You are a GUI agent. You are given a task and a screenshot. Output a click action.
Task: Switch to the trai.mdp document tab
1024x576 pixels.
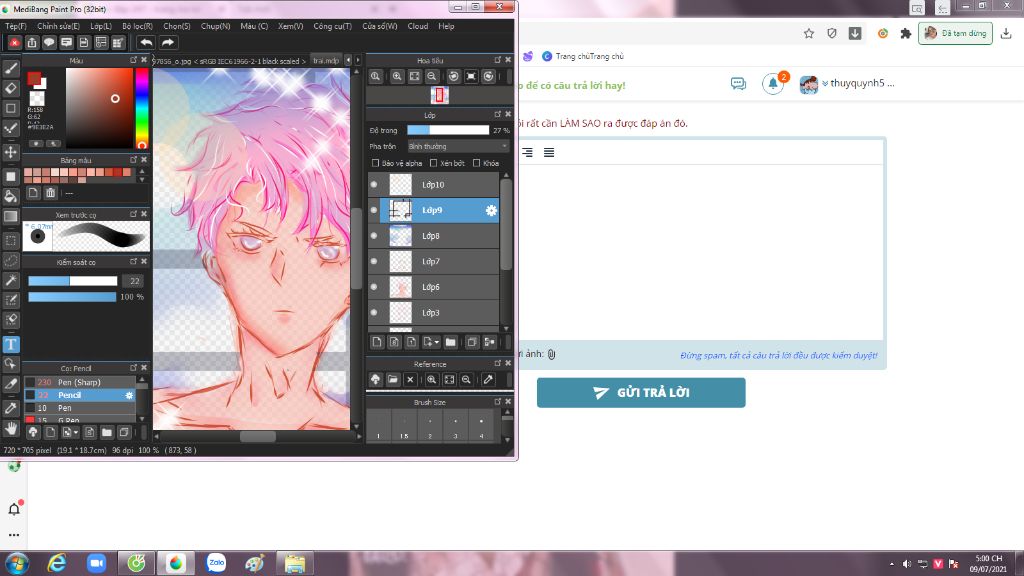point(326,60)
